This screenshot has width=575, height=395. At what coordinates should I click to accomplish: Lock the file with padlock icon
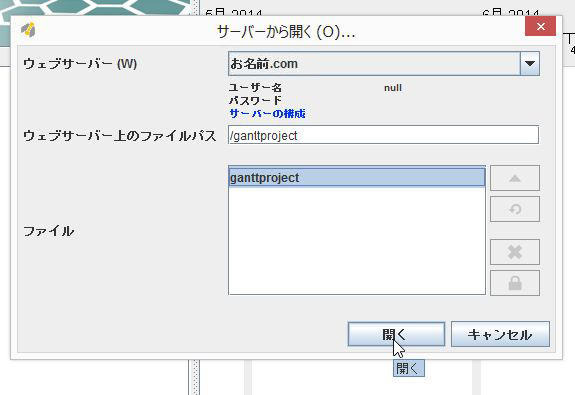(515, 283)
